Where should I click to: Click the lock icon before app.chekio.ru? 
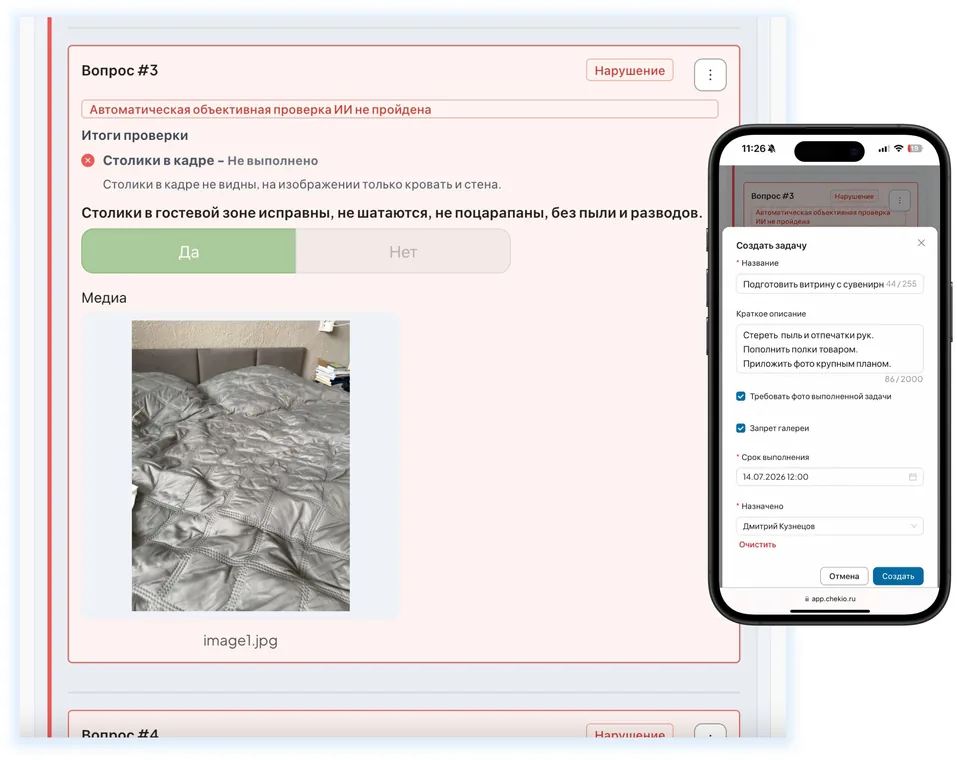click(806, 599)
